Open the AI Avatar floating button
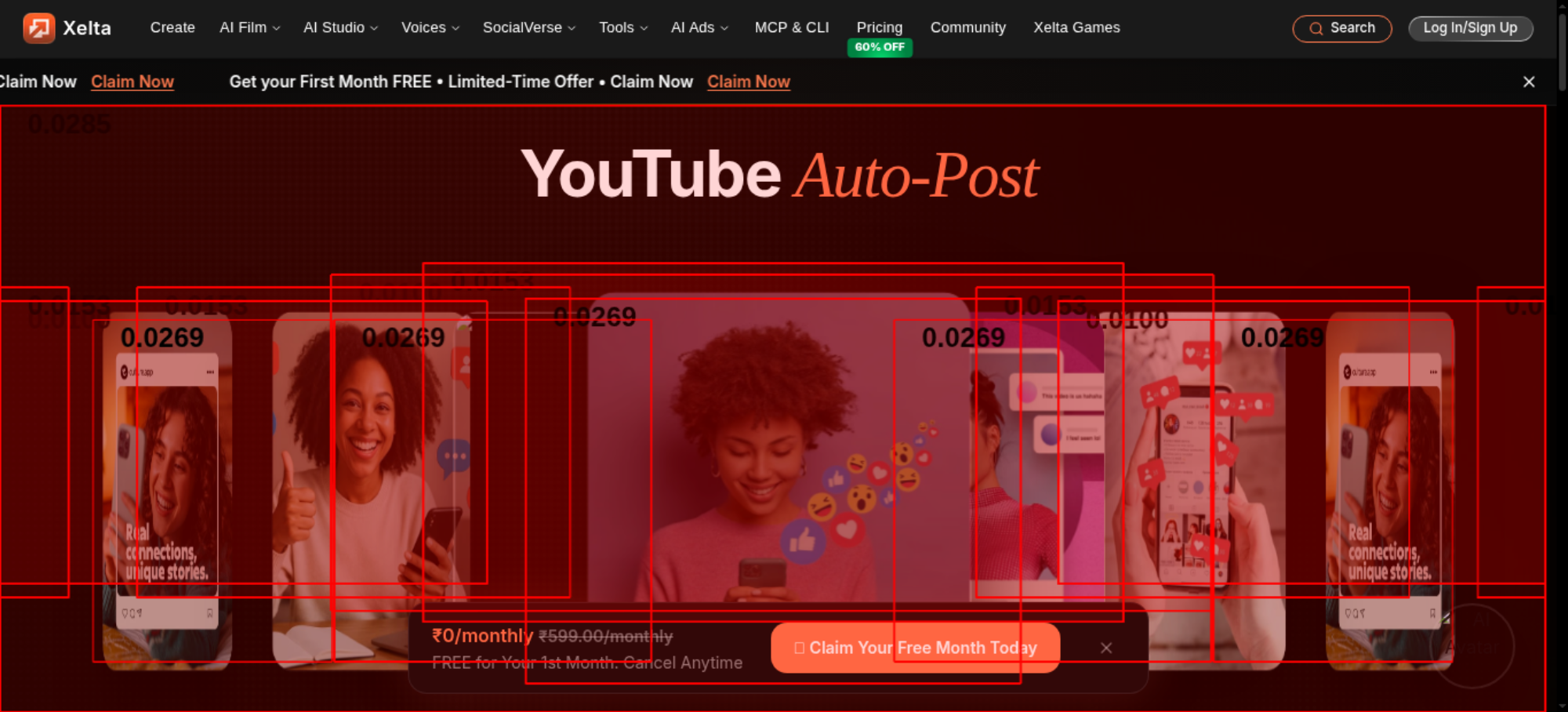Screen dimensions: 1568x712 point(1472,645)
